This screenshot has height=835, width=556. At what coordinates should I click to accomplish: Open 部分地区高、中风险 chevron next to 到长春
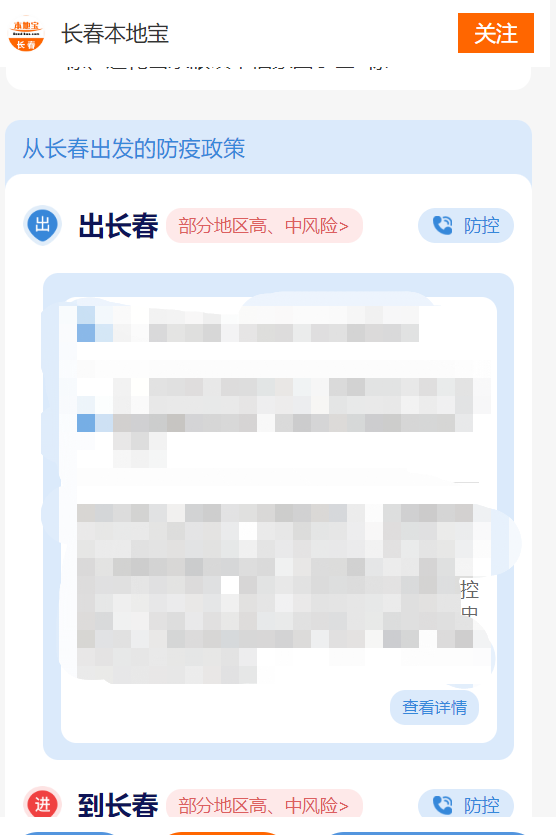coord(264,804)
